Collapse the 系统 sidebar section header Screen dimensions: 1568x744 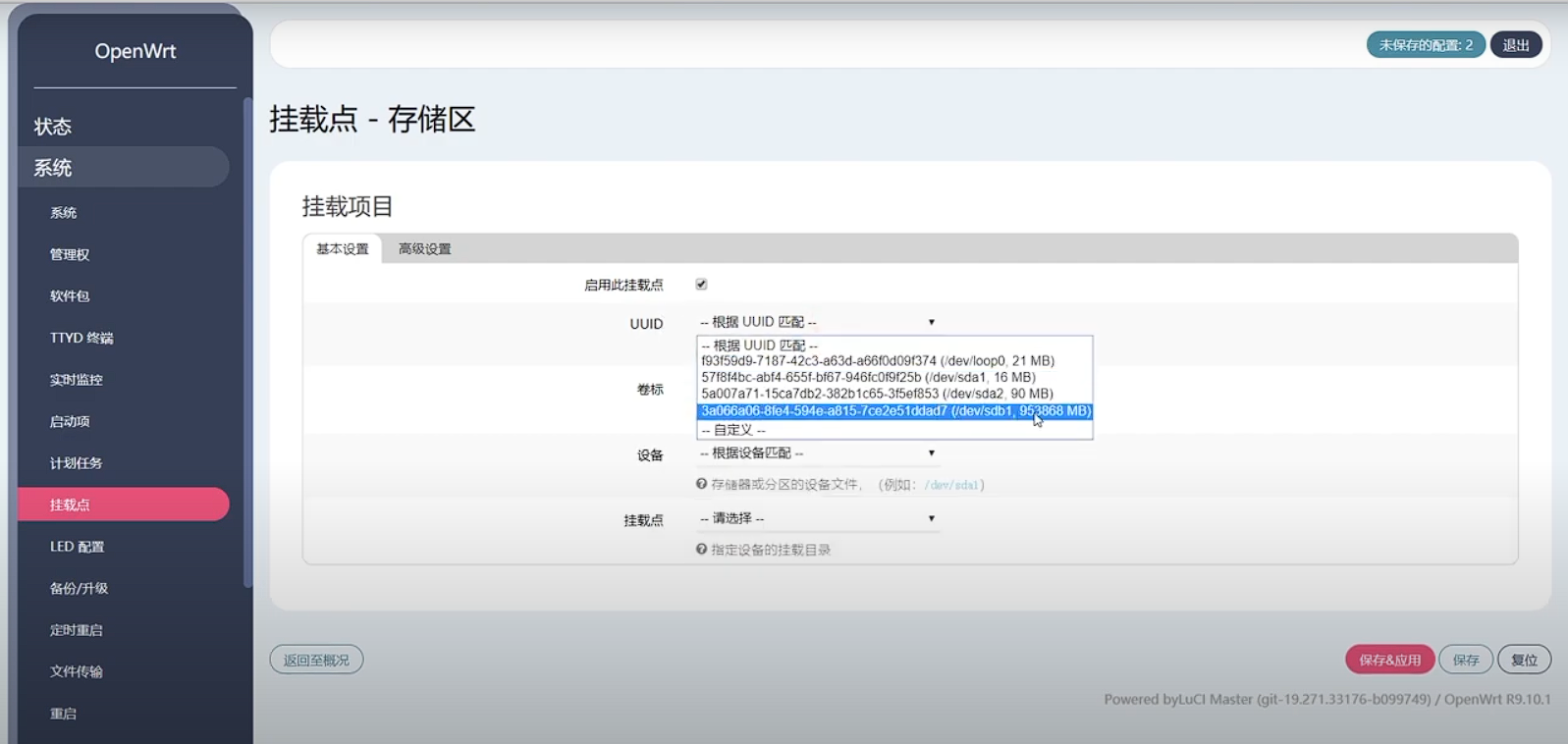(124, 168)
